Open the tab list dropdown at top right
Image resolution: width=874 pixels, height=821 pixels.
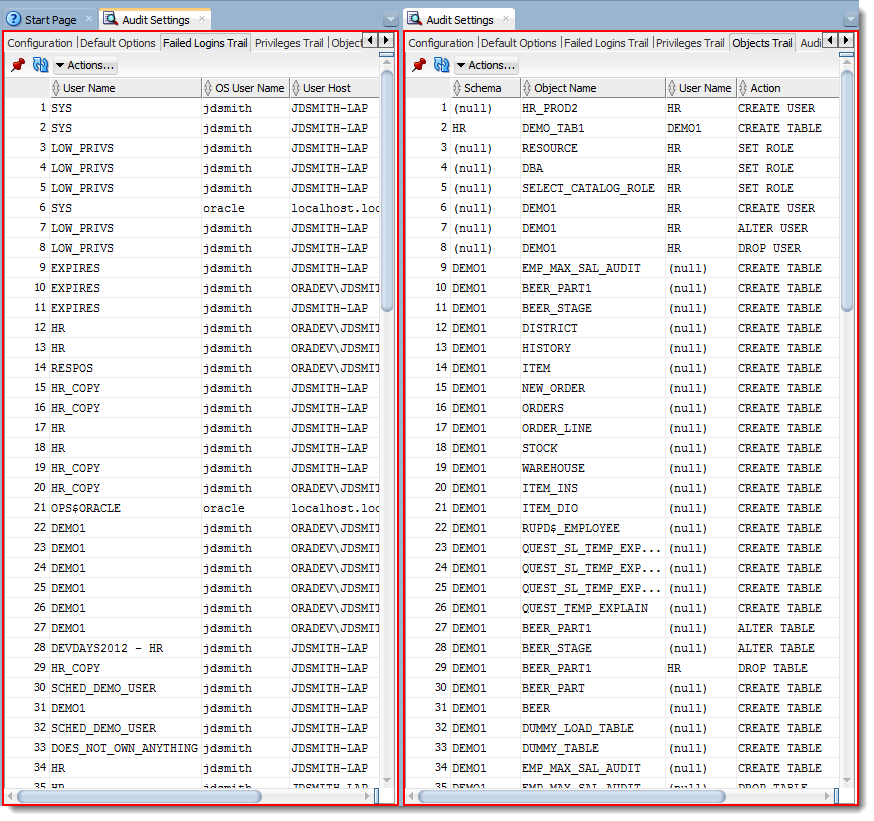[x=853, y=18]
